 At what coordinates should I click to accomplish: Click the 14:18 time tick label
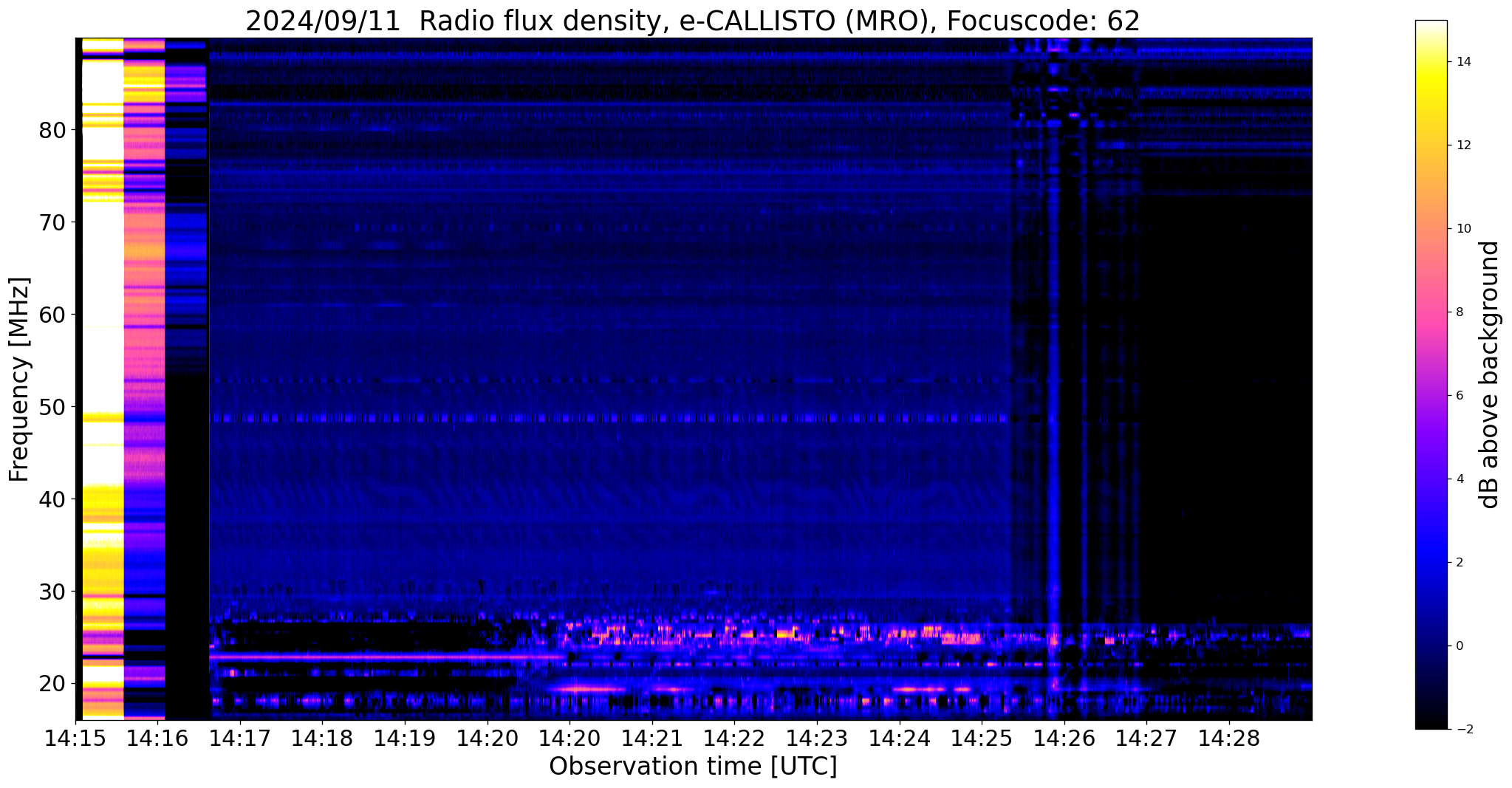pyautogui.click(x=323, y=738)
